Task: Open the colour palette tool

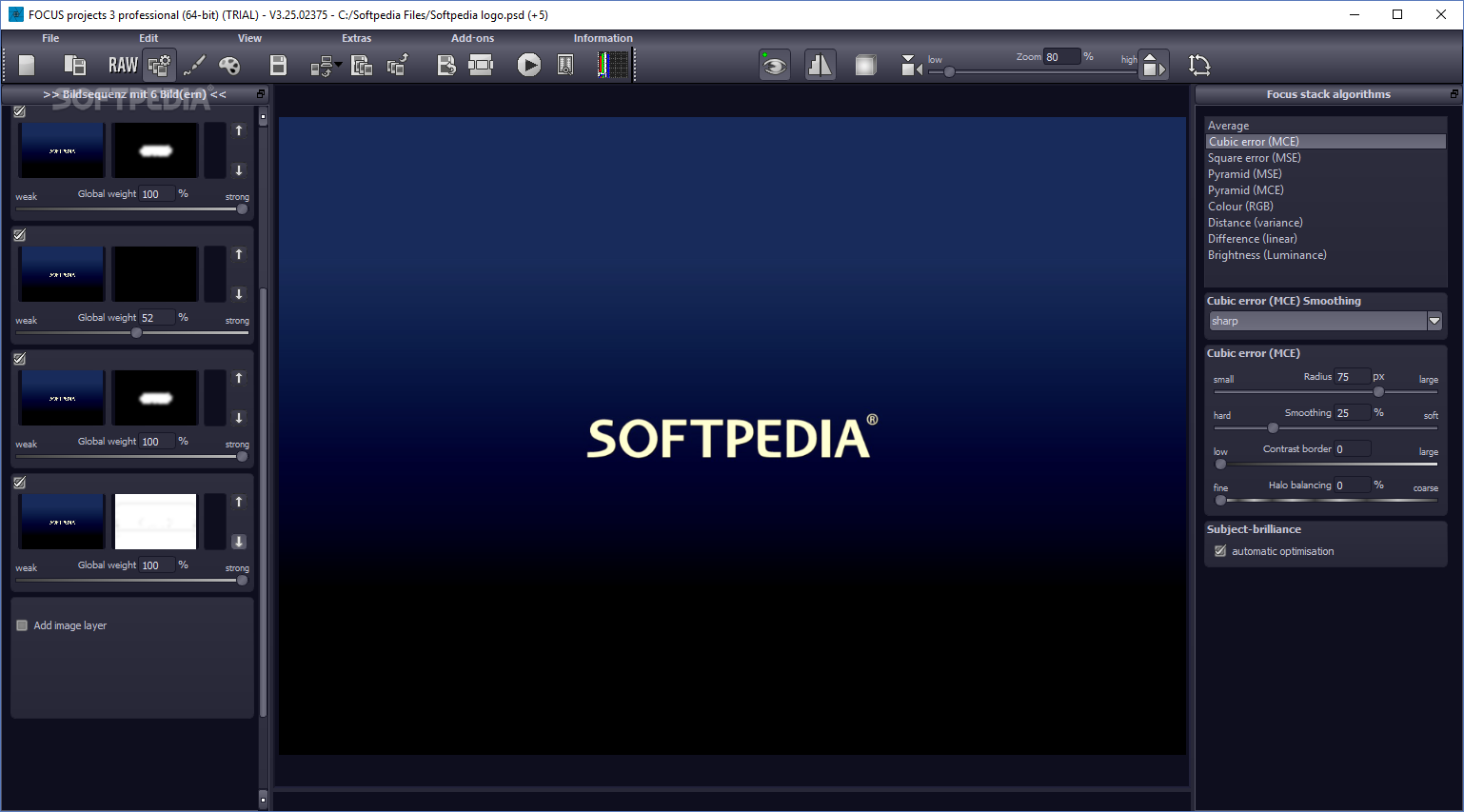Action: pos(229,65)
